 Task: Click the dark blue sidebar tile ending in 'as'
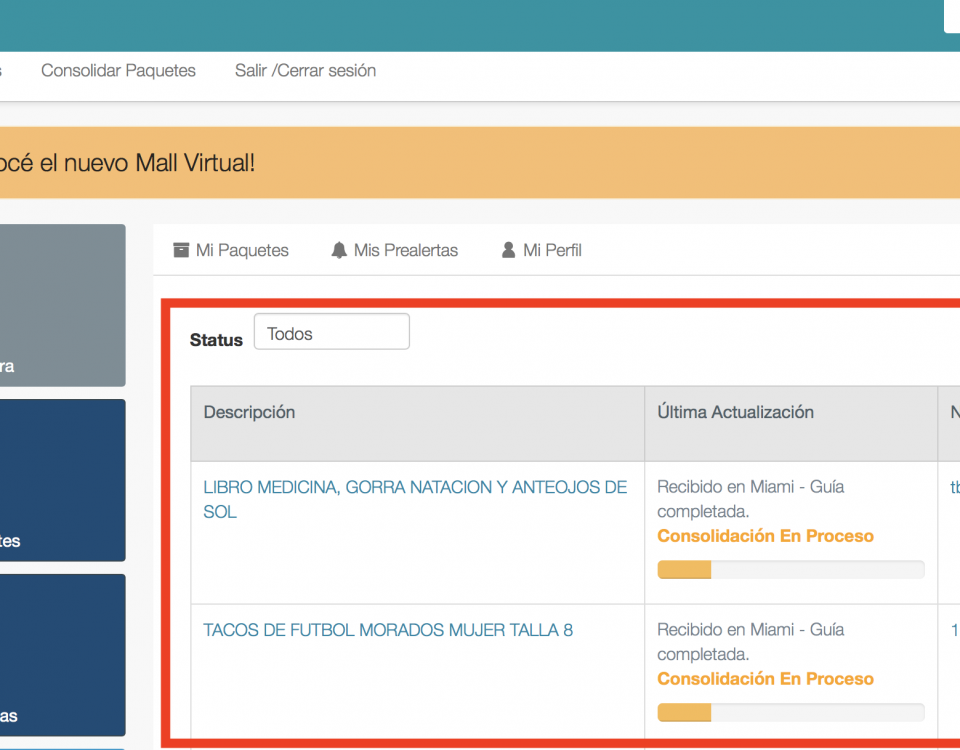click(62, 655)
